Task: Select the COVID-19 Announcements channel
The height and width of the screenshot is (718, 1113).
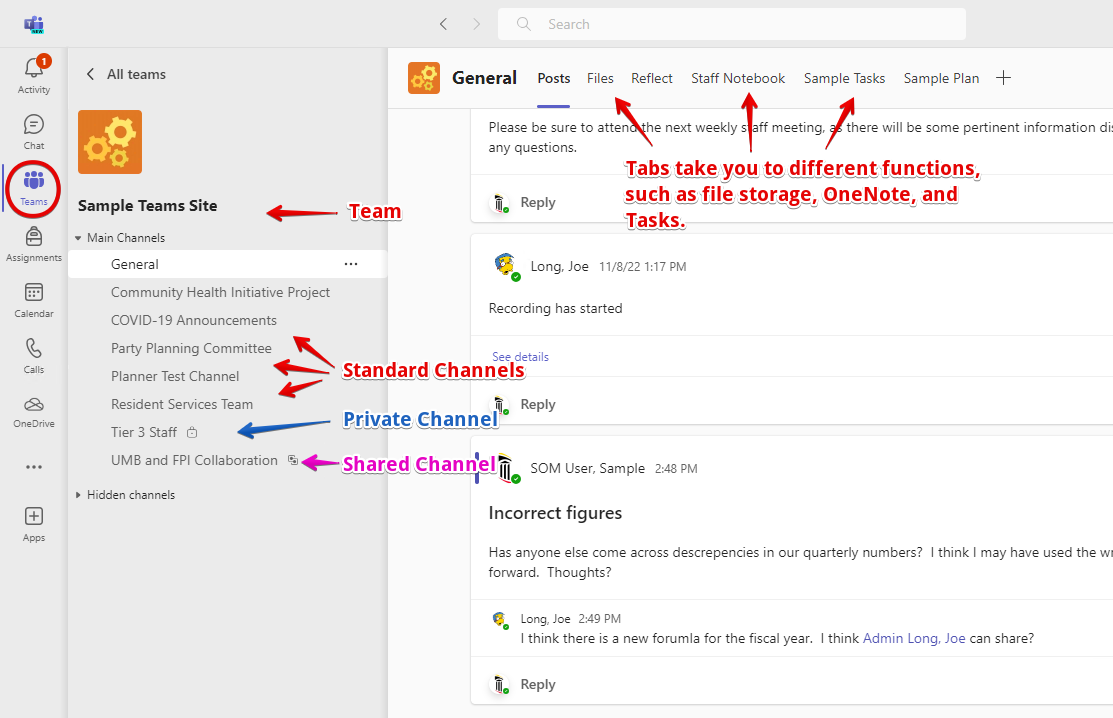Action: 194,320
